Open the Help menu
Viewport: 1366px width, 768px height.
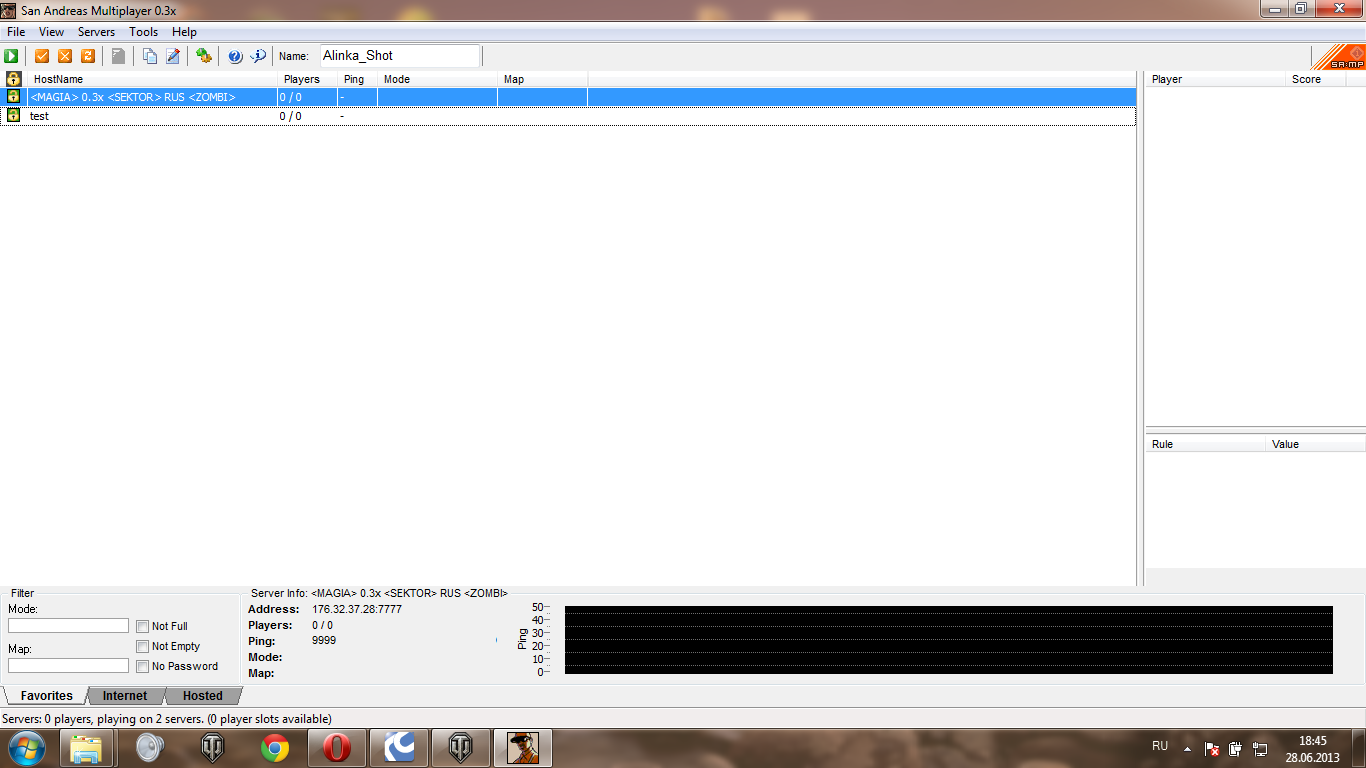point(184,32)
